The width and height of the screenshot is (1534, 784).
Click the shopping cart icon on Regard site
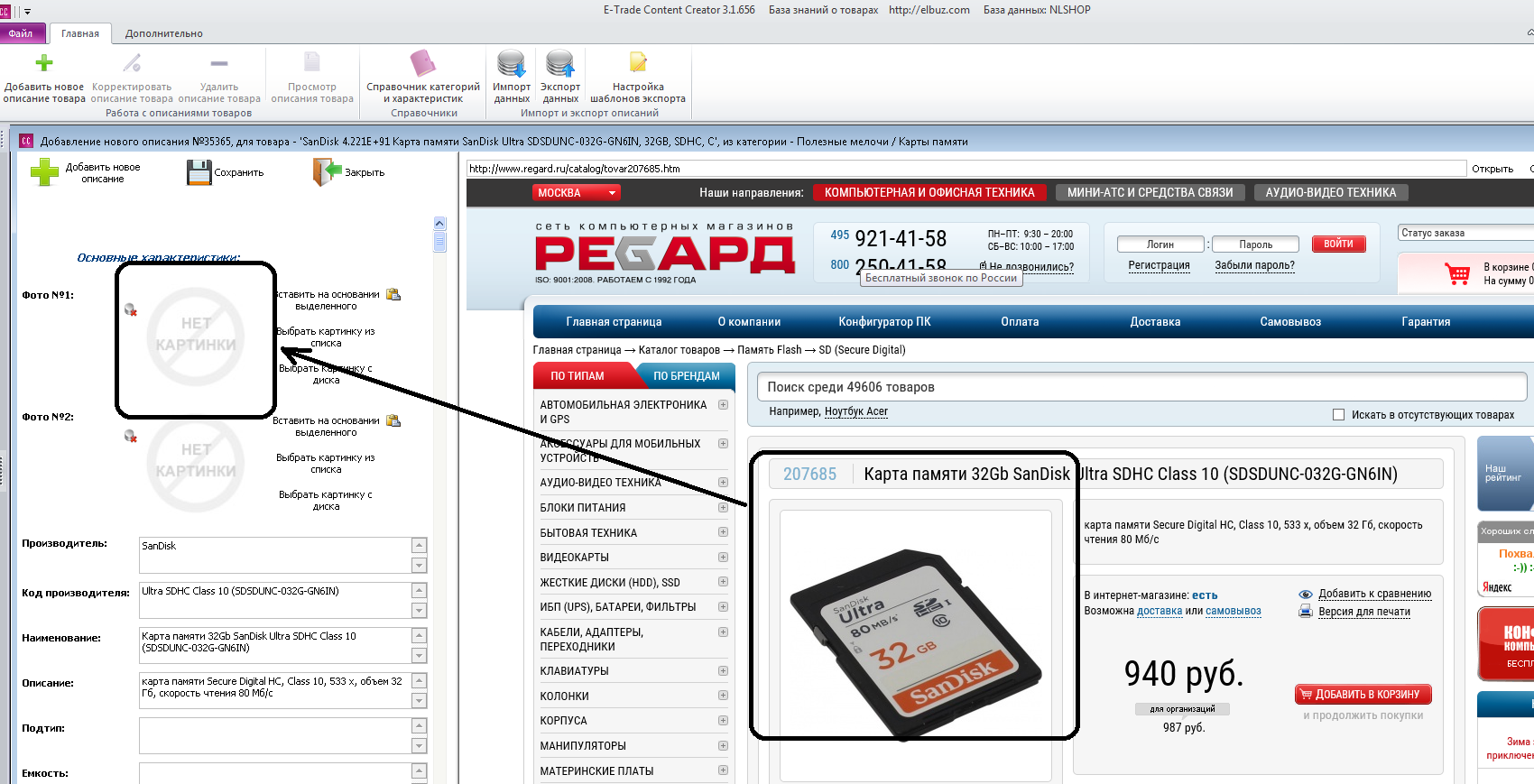(x=1457, y=273)
